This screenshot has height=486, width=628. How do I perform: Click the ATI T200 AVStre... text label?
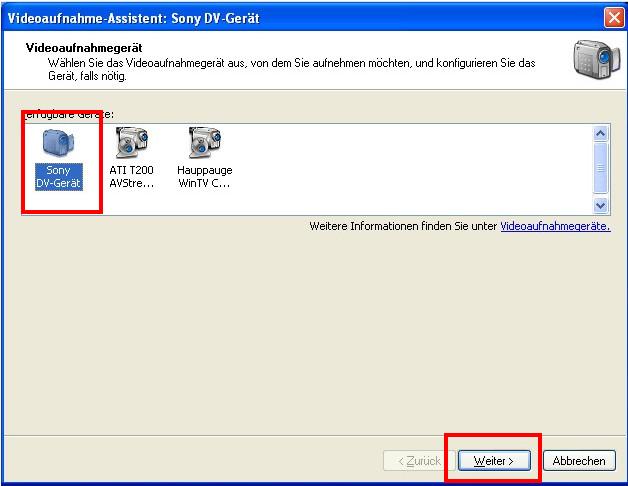point(131,177)
